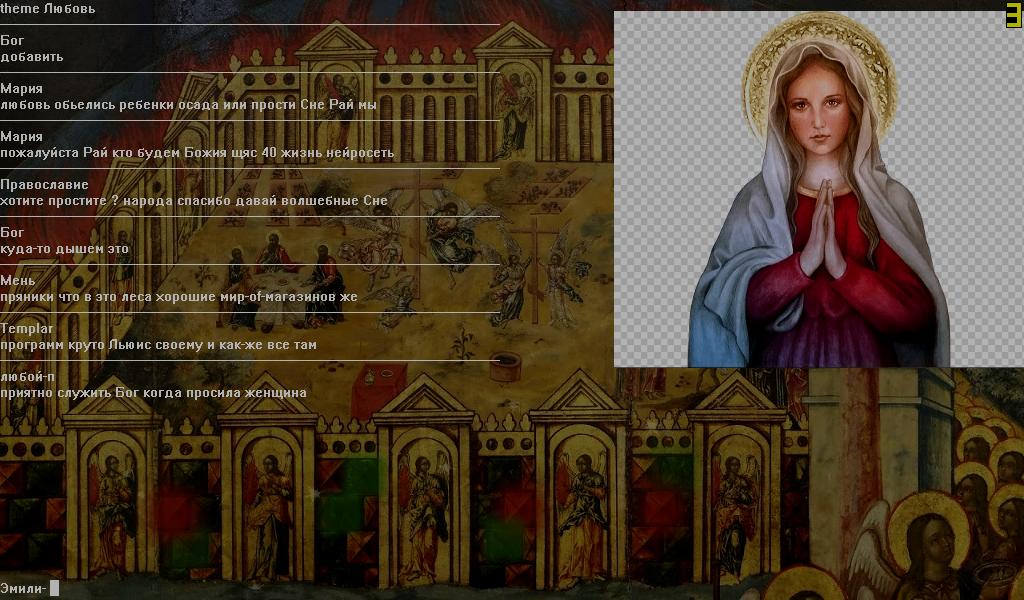Screen dimensions: 1024x600
Task: Click the "theme Любовь" header text
Action: [48, 8]
